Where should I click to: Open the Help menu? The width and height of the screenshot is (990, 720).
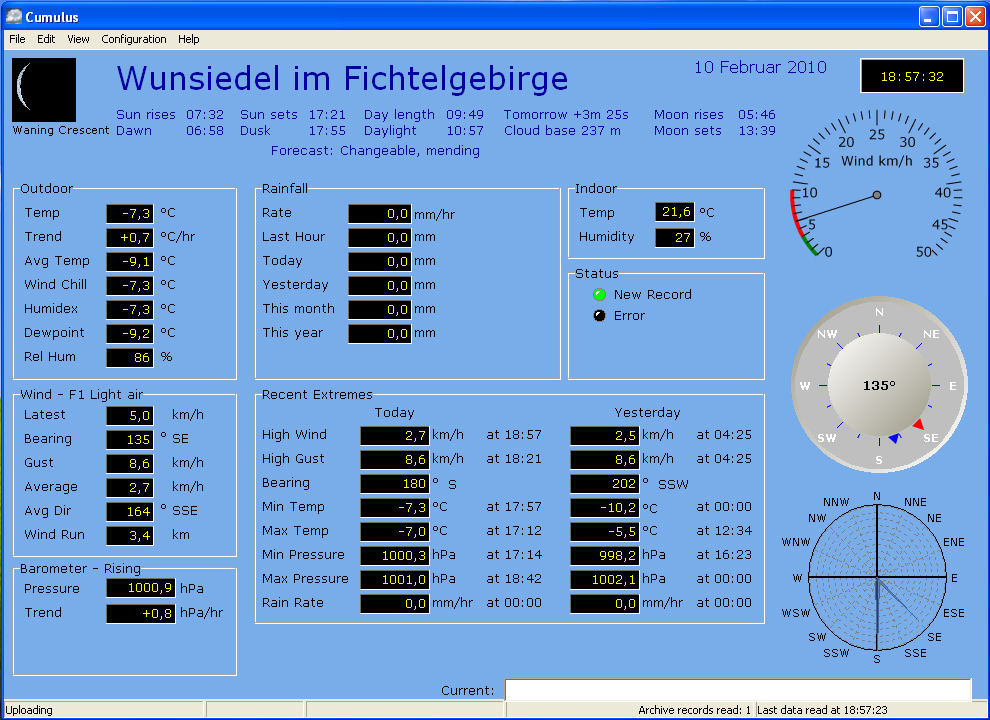(188, 39)
